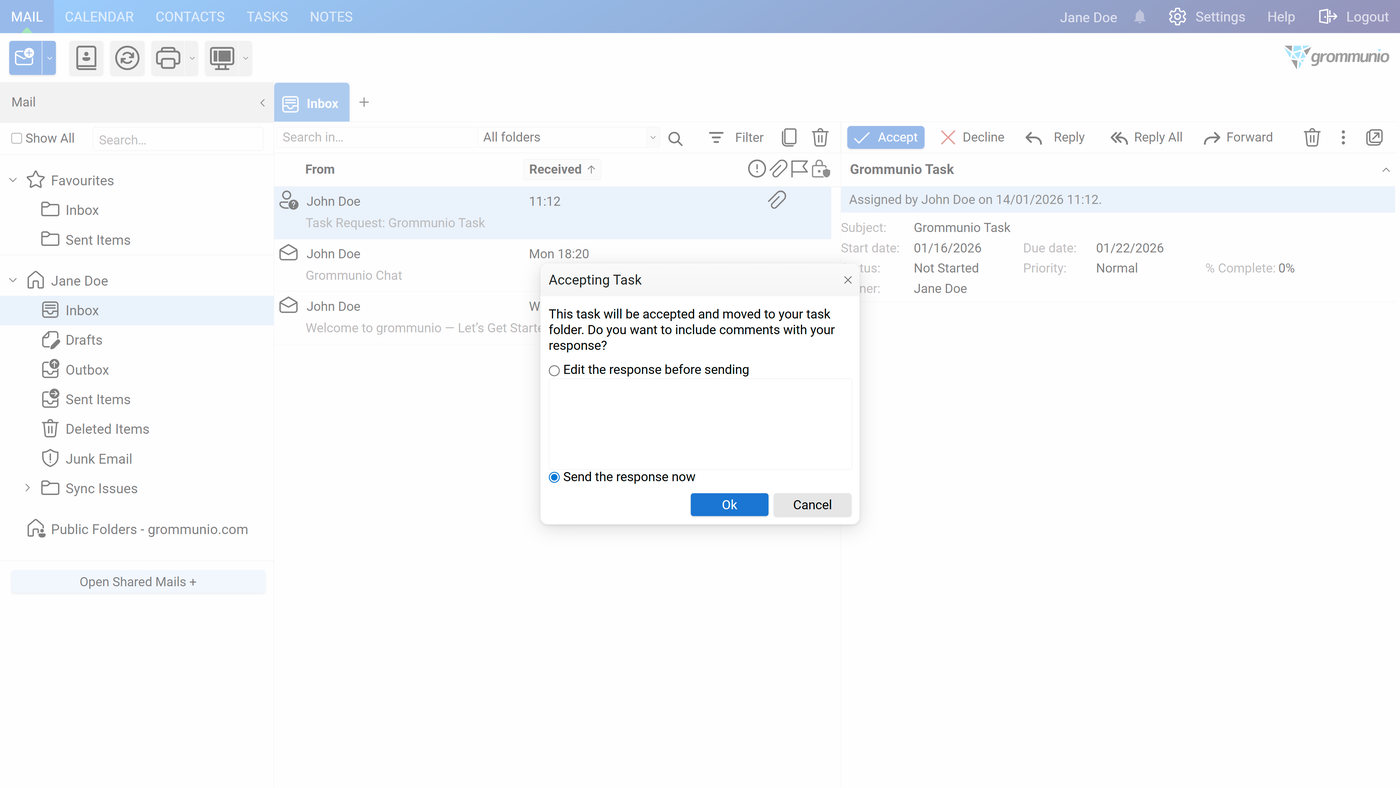Open the notifications bell

click(x=1140, y=17)
